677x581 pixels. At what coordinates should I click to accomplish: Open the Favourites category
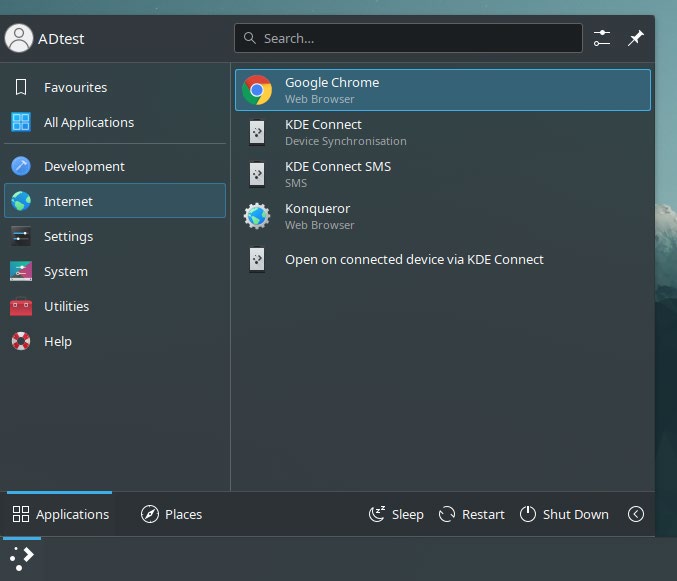(115, 87)
